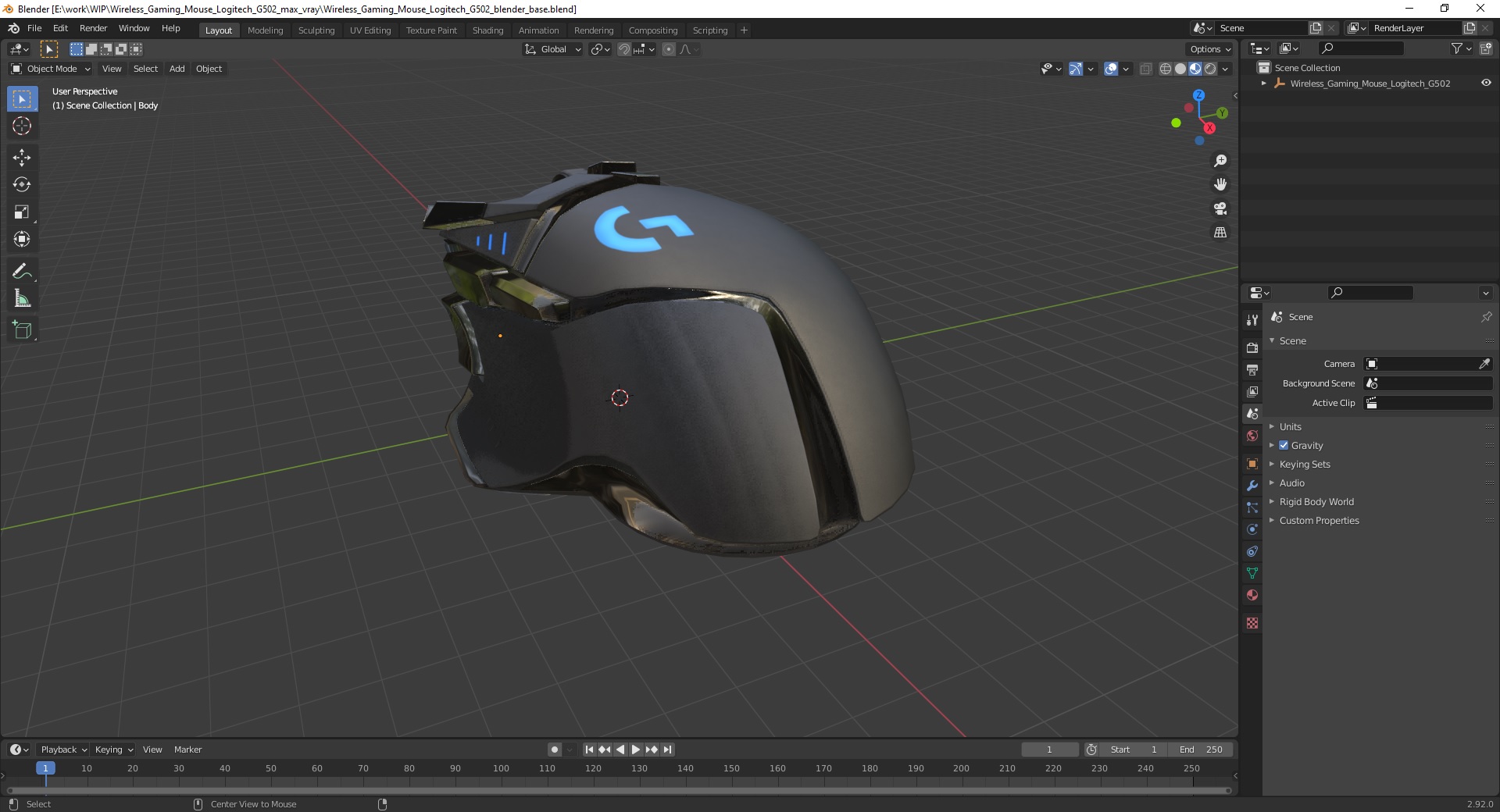Hide Wireless_Gaming_Mouse_Logitech_G502 with eye icon
The width and height of the screenshot is (1500, 812).
pos(1486,83)
